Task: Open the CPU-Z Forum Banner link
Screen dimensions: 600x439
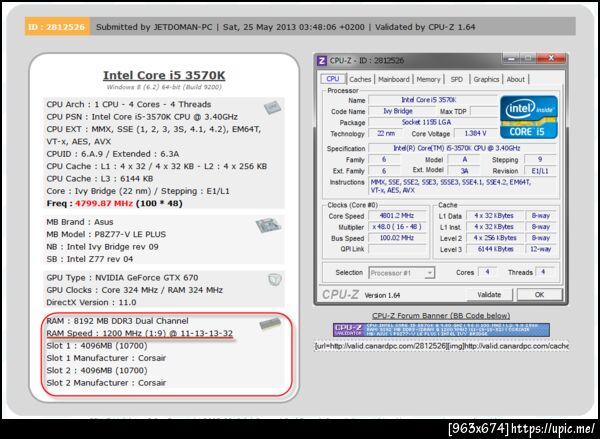Action: click(x=441, y=316)
